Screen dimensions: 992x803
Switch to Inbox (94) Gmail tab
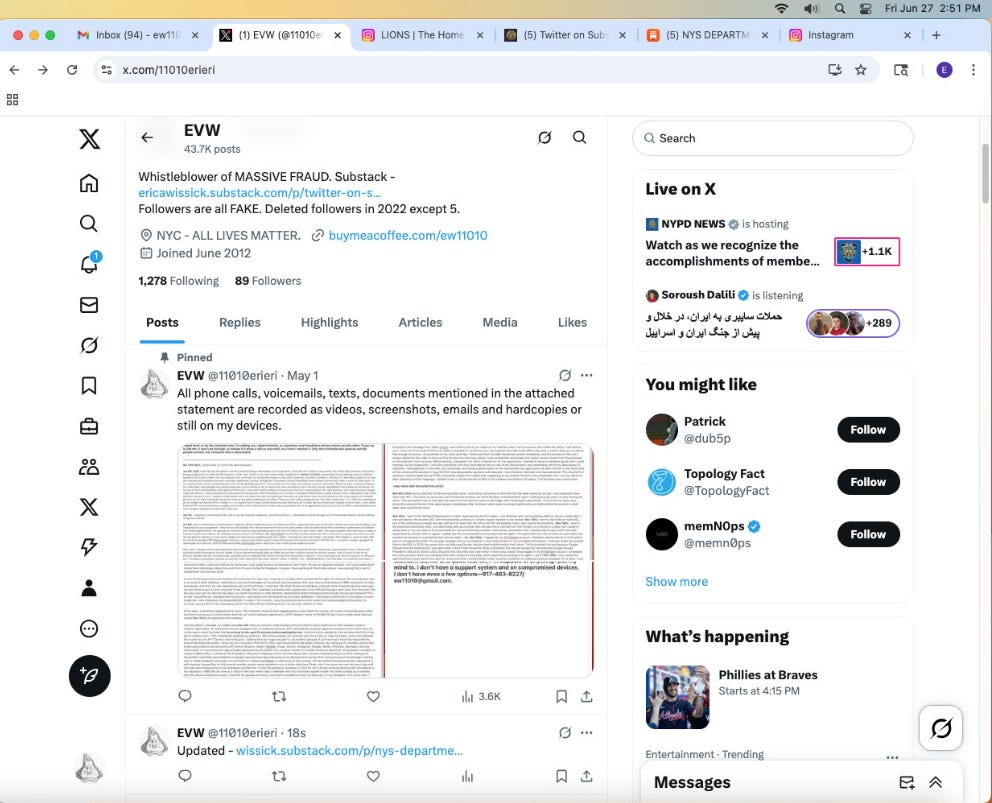138,35
